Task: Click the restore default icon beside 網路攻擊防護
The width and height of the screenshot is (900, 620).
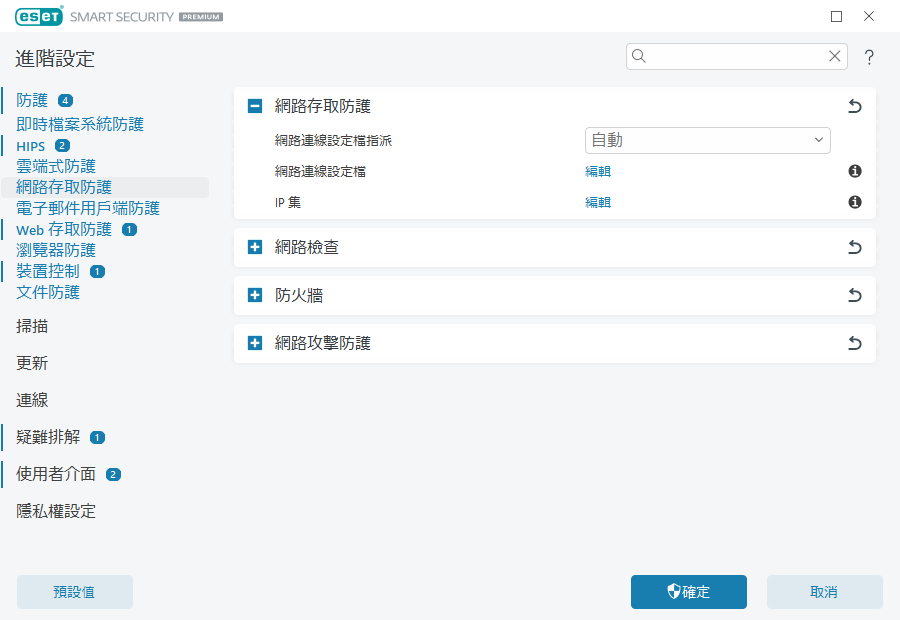Action: 854,343
